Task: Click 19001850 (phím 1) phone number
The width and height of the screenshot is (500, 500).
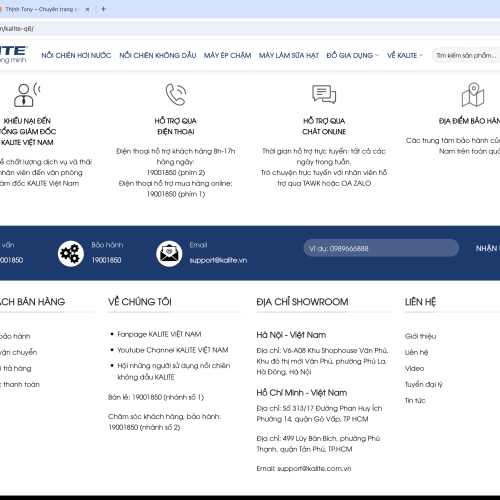Action: coord(176,194)
